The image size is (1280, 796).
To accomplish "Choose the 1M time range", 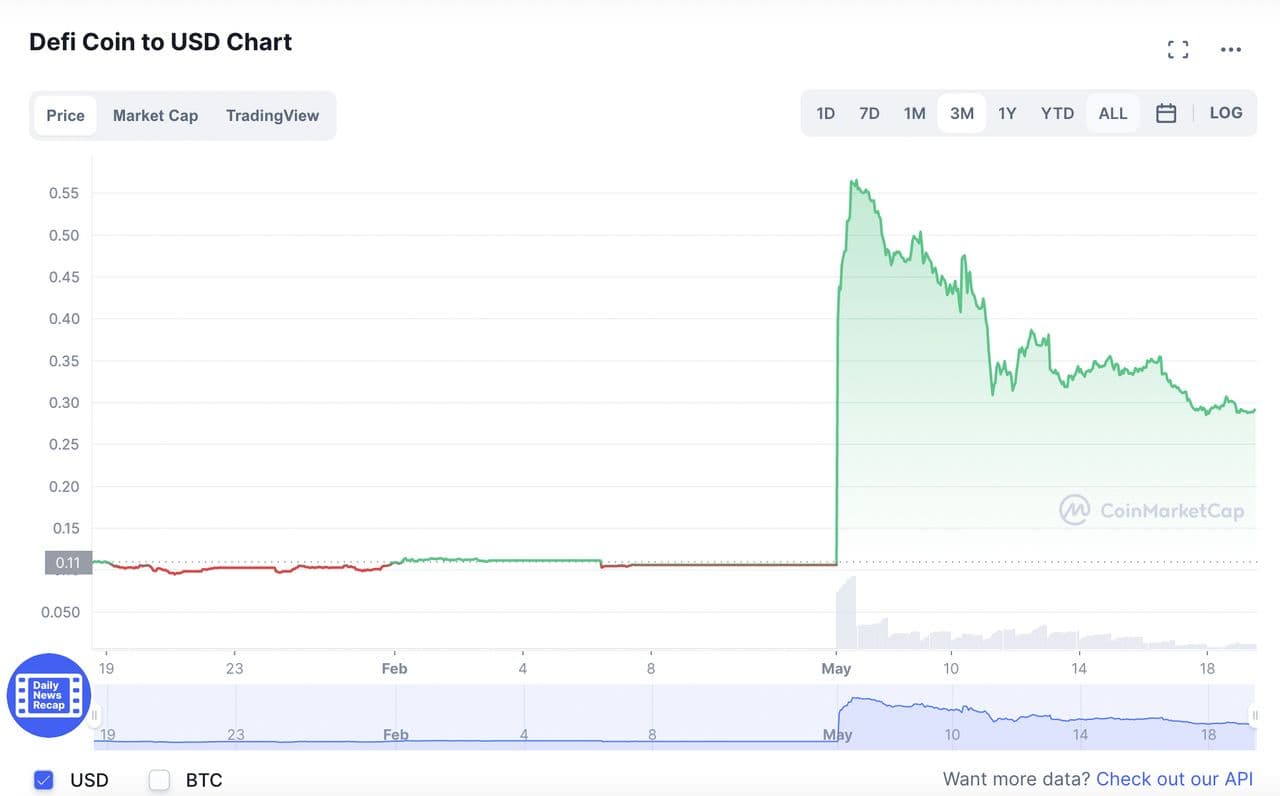I will (x=914, y=114).
